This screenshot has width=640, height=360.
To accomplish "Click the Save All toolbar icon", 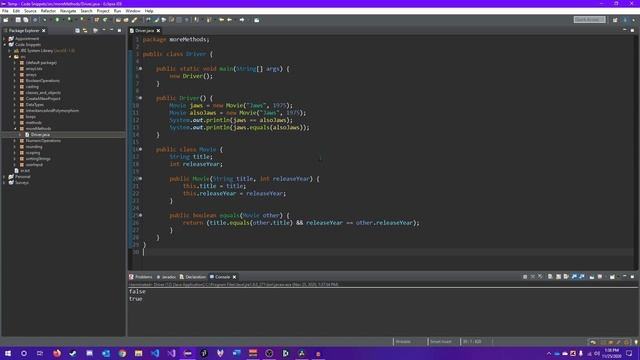I will [x=26, y=20].
